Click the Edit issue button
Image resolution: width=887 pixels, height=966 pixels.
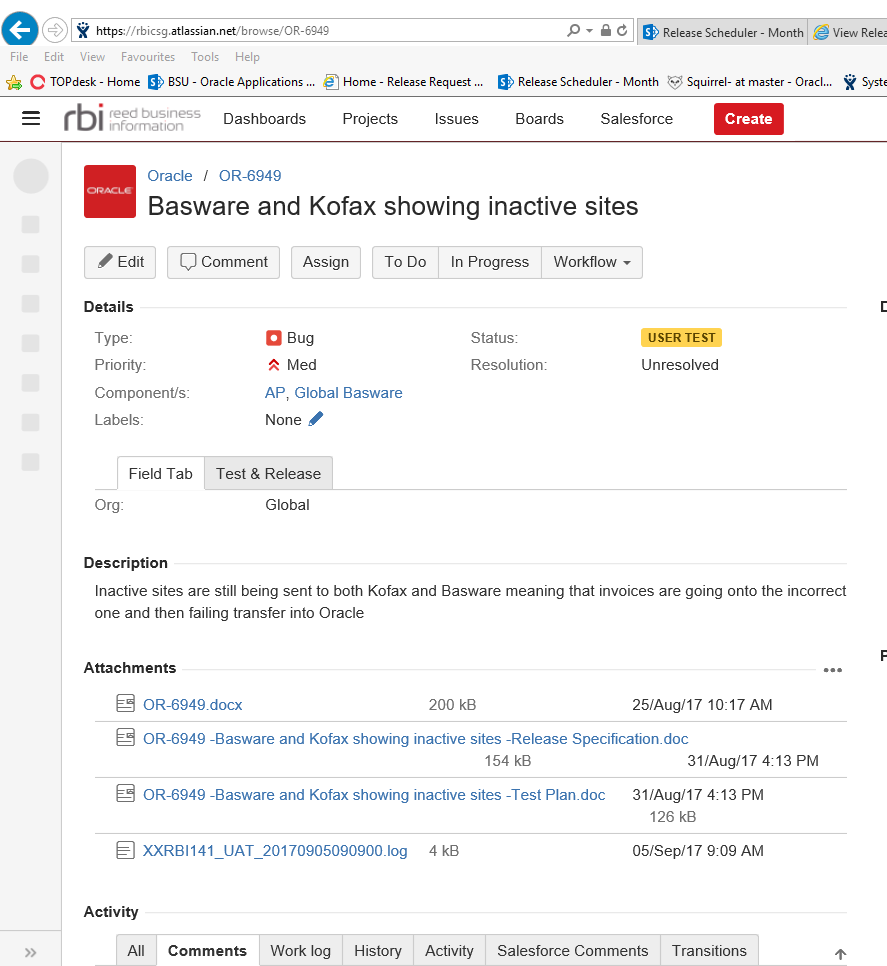coord(120,262)
